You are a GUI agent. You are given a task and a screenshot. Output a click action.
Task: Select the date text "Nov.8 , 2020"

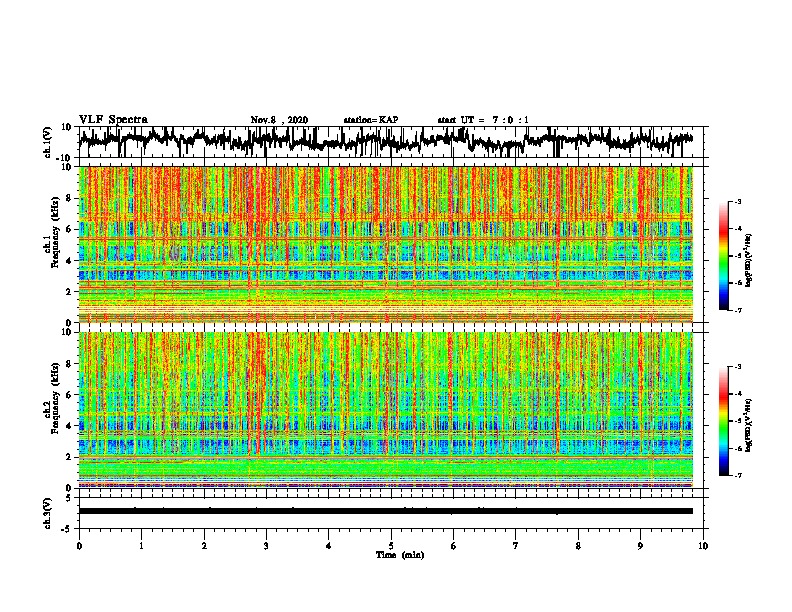point(279,120)
